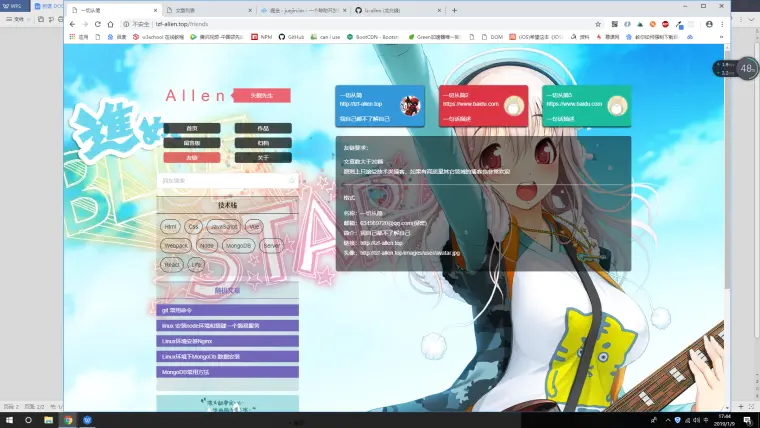Open the git commands article link
The width and height of the screenshot is (760, 428).
click(227, 310)
